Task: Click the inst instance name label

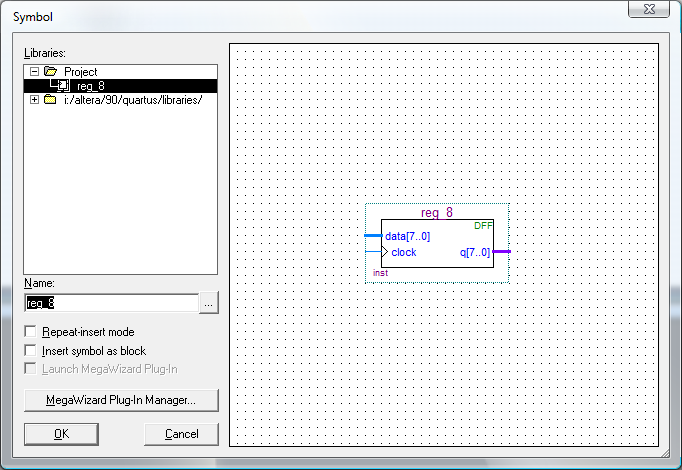Action: coord(380,273)
